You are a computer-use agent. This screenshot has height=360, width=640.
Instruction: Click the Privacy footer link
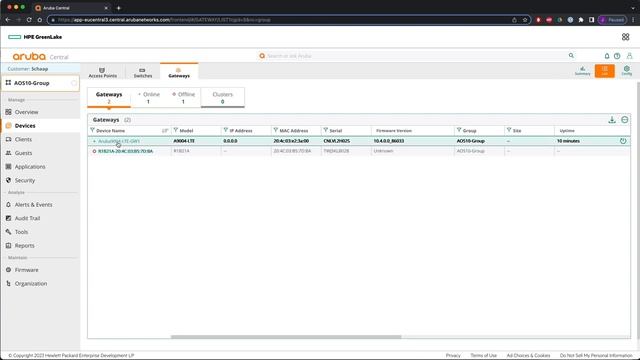click(453, 356)
